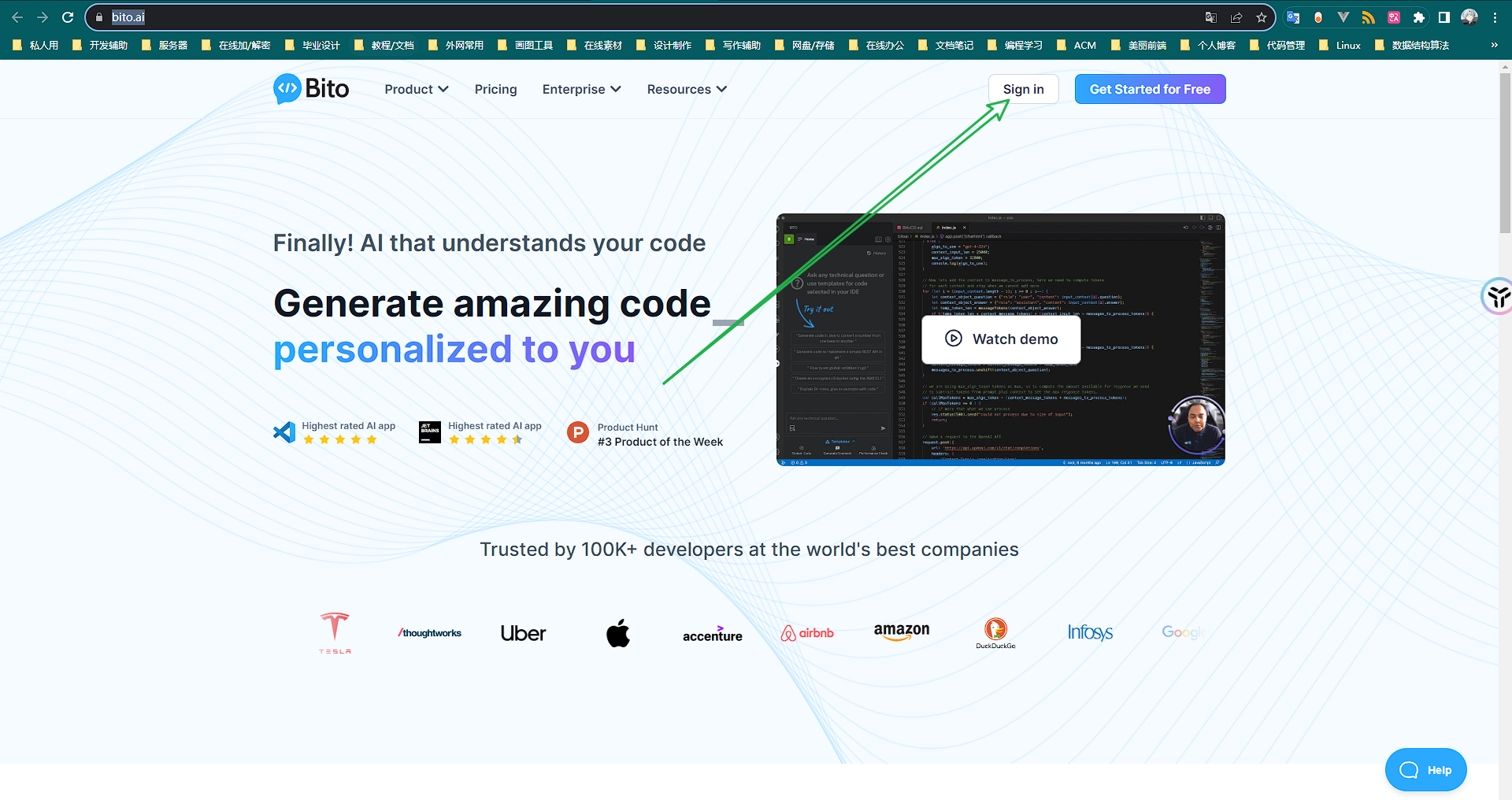The width and height of the screenshot is (1512, 800).
Task: Reload the bito.ai page
Action: click(68, 17)
